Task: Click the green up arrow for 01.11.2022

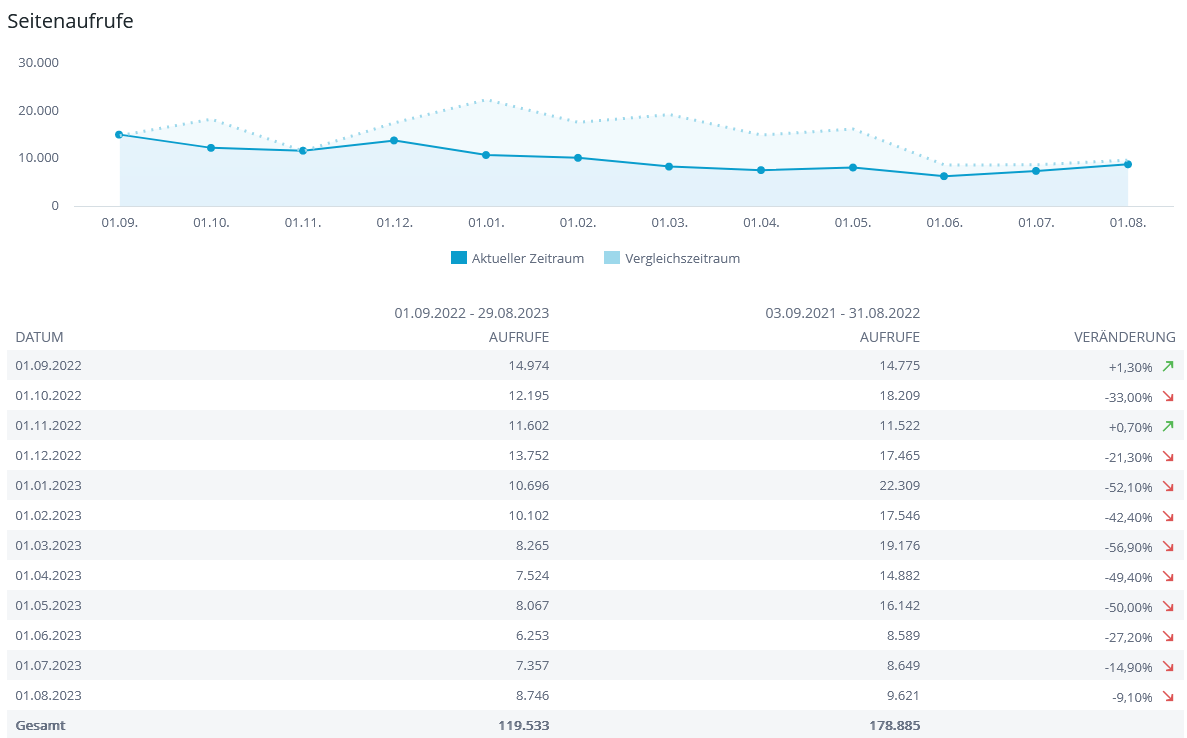Action: click(x=1167, y=427)
